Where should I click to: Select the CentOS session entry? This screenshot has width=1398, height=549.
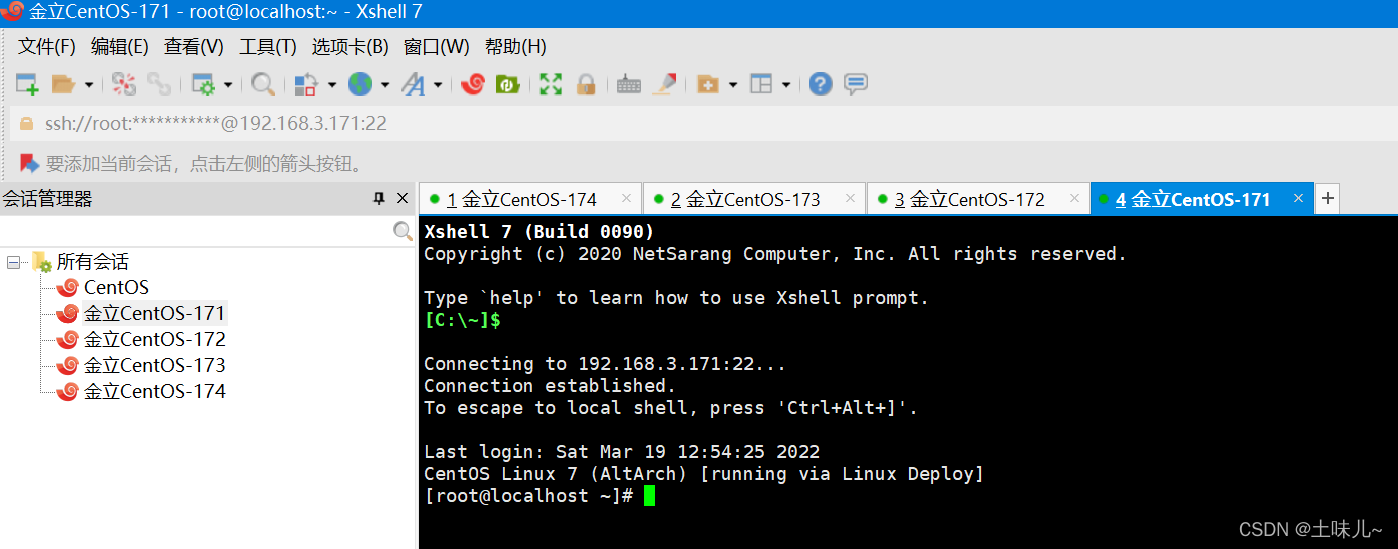tap(103, 287)
